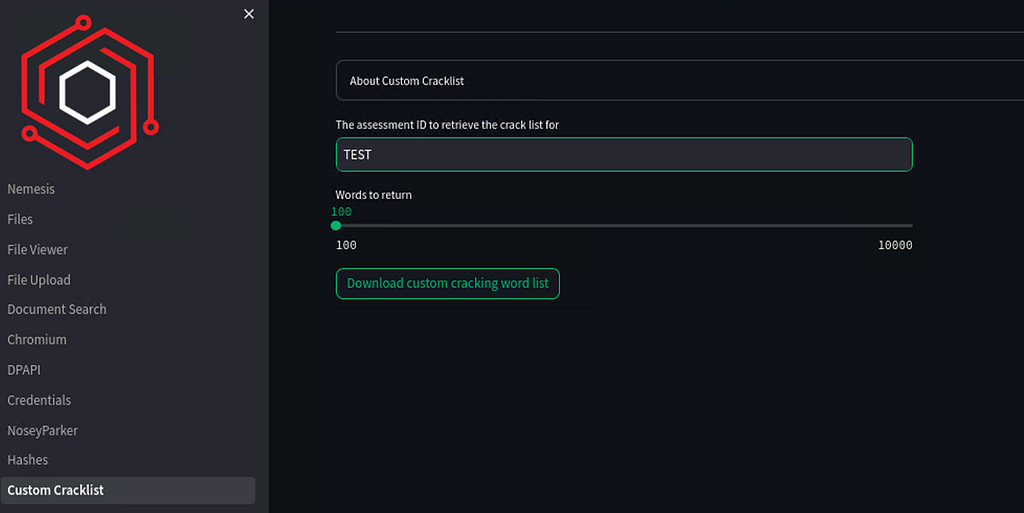
Task: Open NoseyParker from sidebar
Action: point(42,431)
